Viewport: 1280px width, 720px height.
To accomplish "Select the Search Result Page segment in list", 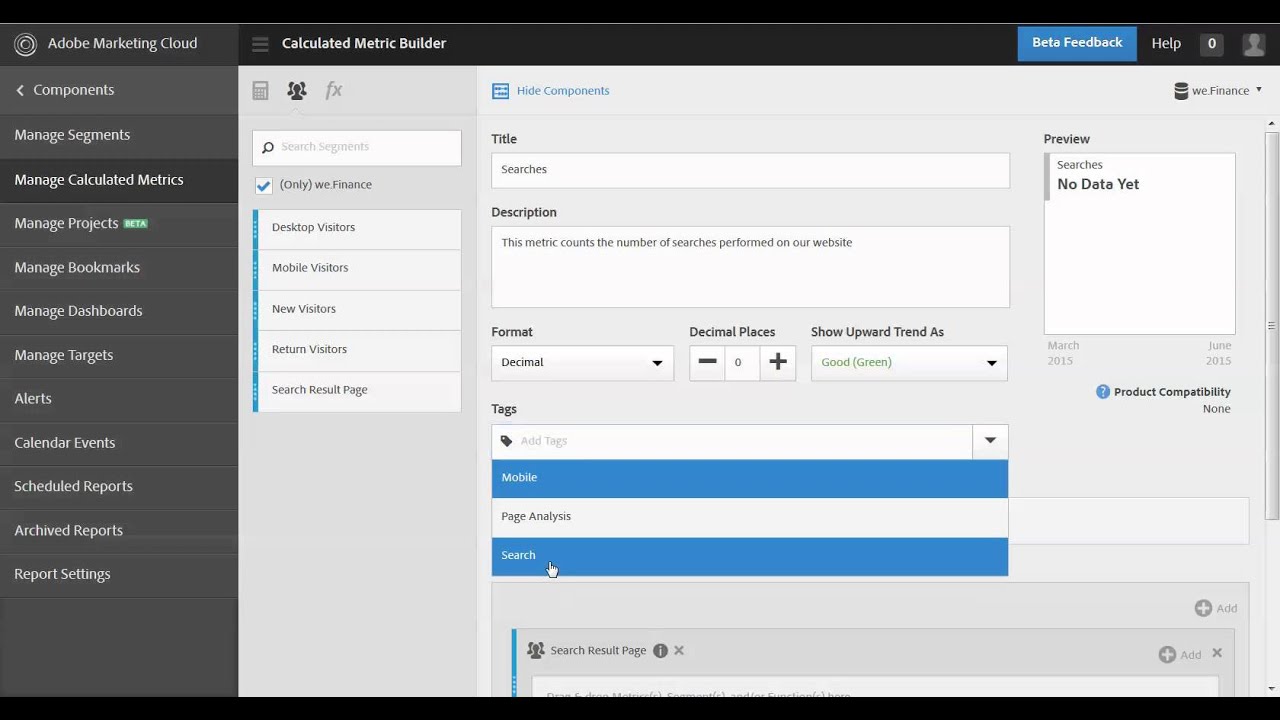I will click(x=357, y=390).
